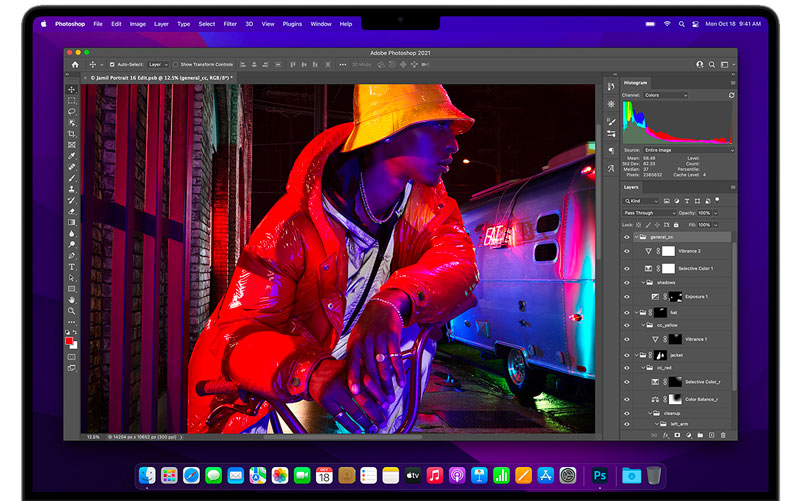Open the Kind layer filter dropdown

(641, 201)
